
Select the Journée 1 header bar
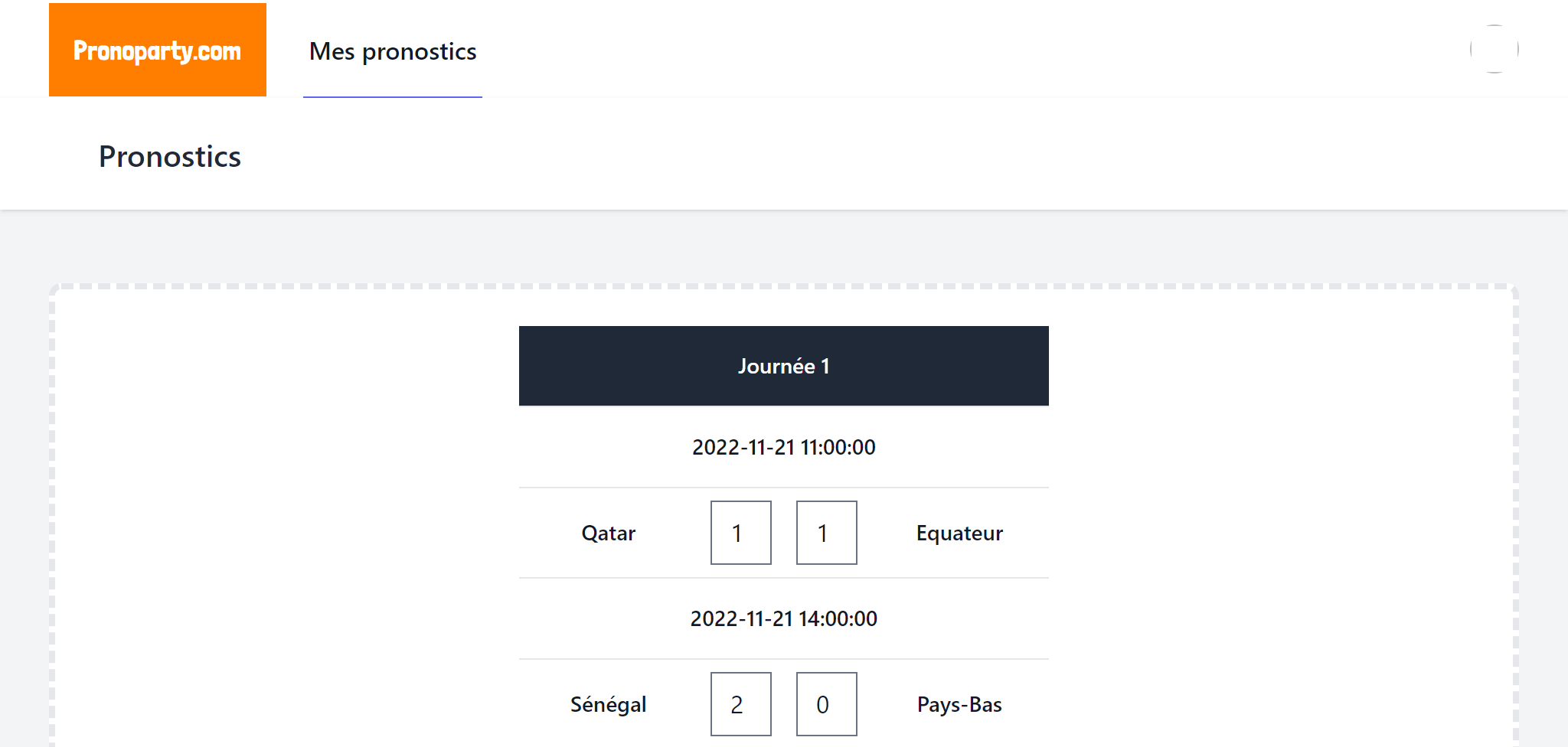pyautogui.click(x=784, y=366)
